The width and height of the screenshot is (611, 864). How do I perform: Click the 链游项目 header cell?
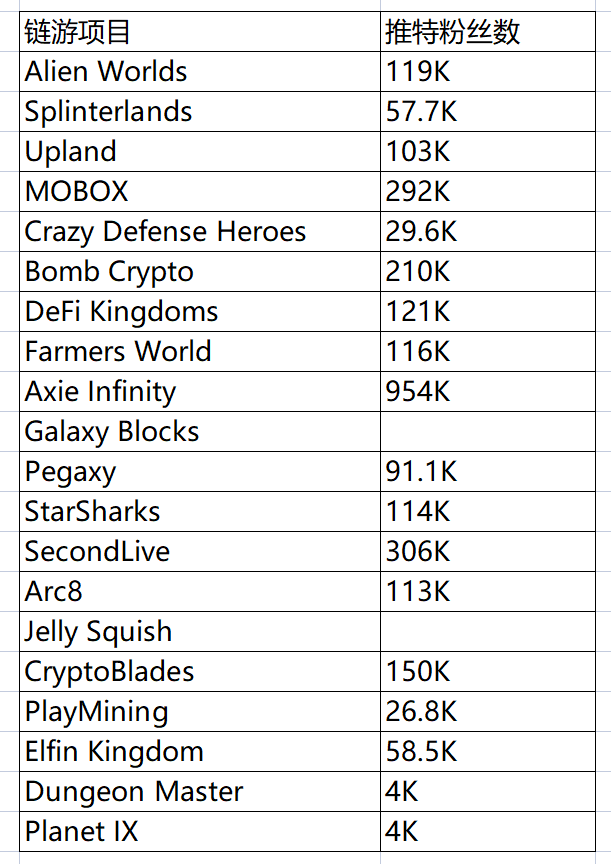[199, 31]
